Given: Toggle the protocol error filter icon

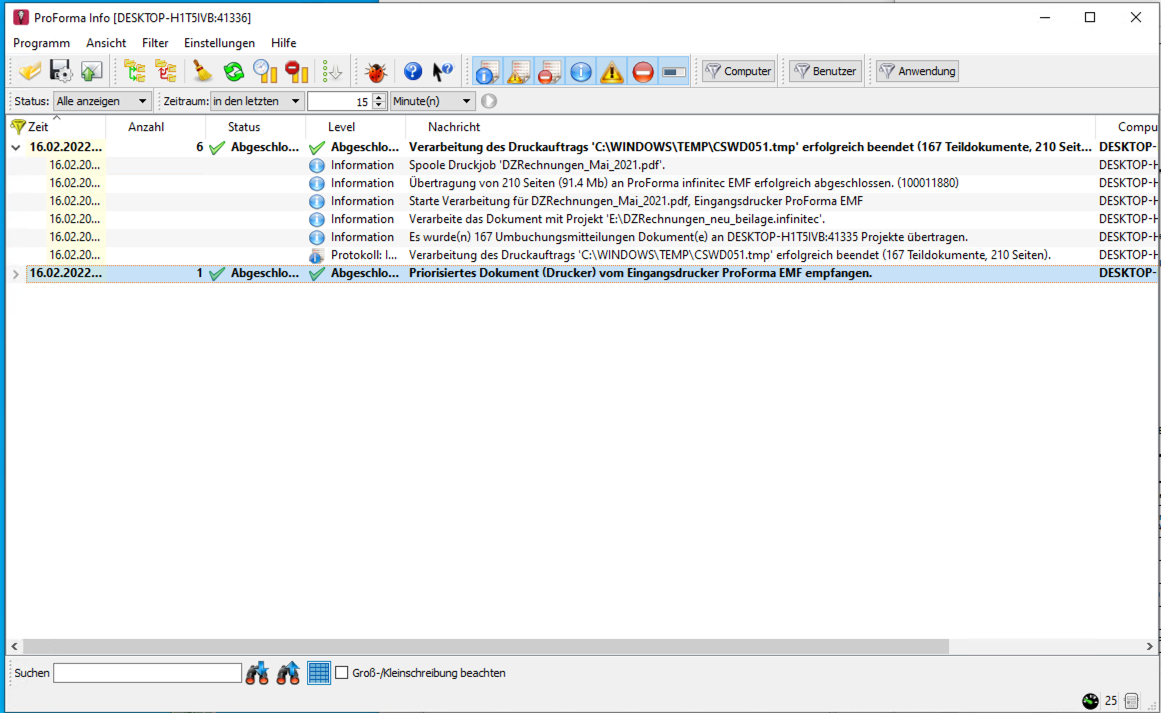Looking at the screenshot, I should pyautogui.click(x=549, y=72).
